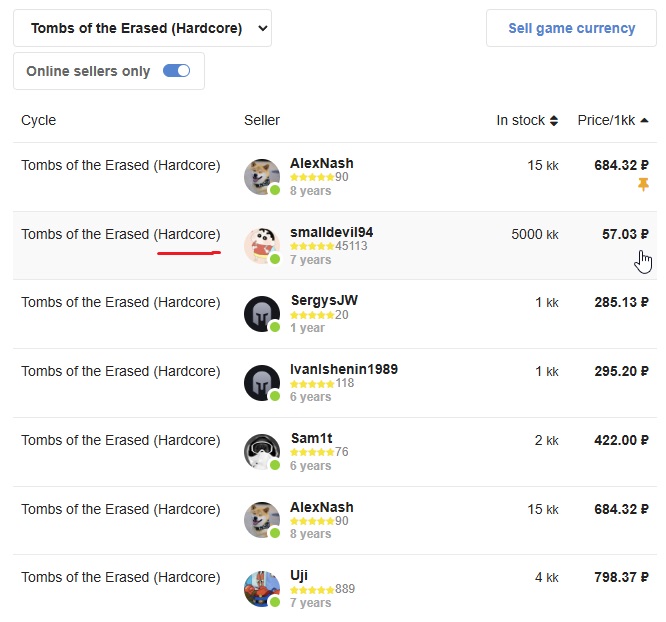
Task: Click the orange pin icon under 684.32 ₽
Action: point(643,185)
